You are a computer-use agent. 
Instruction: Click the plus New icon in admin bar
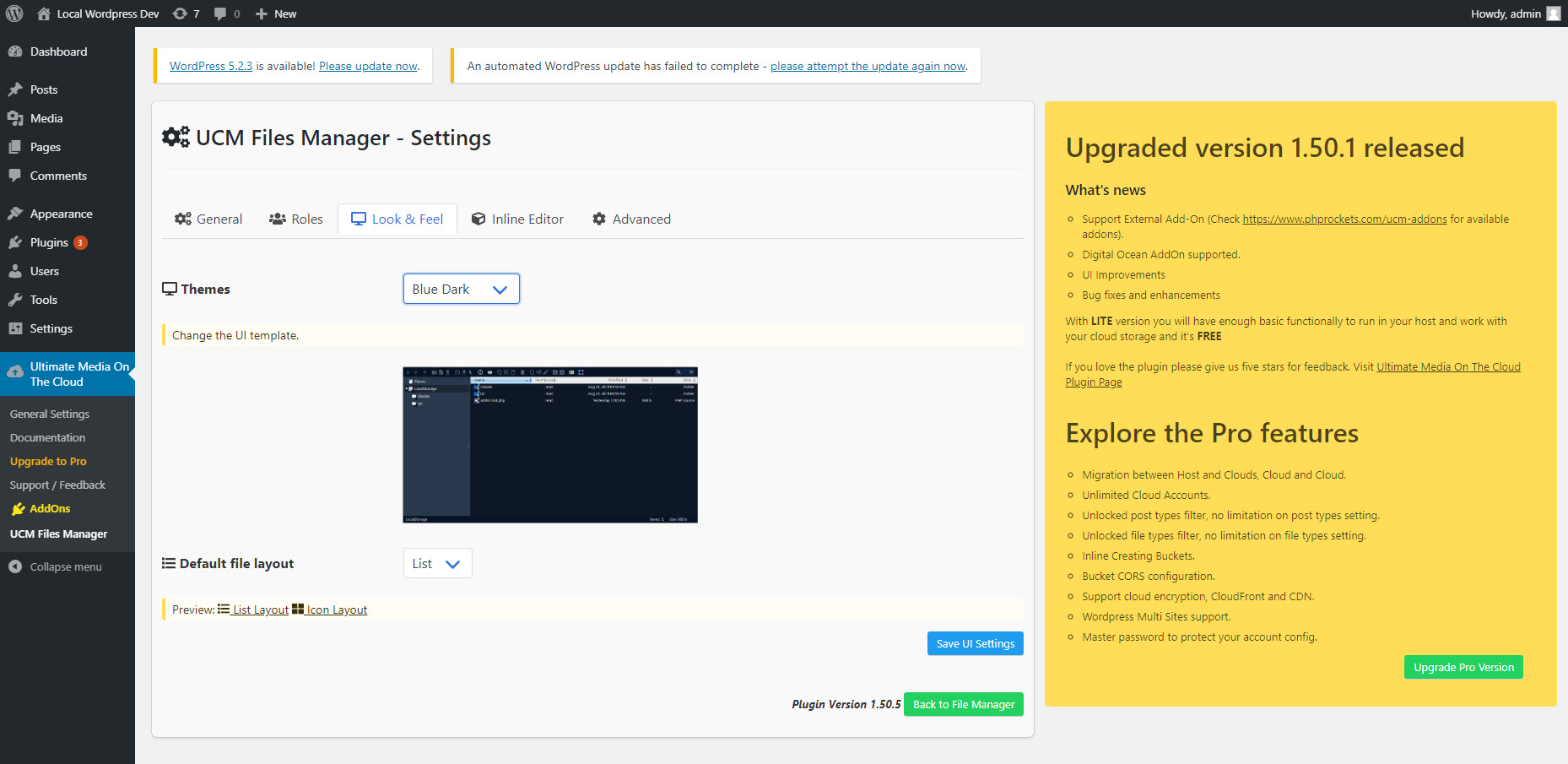click(x=262, y=14)
